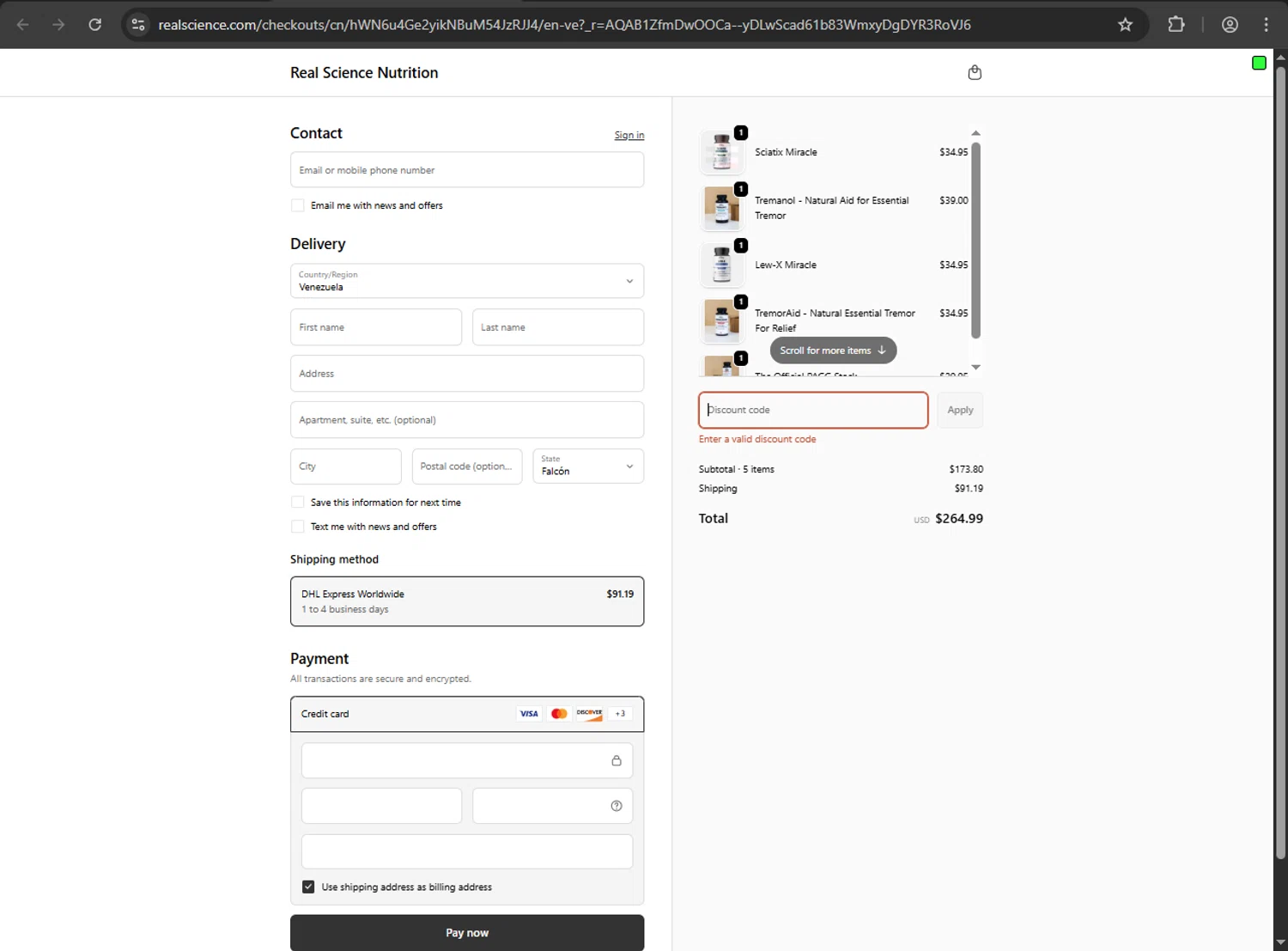Click the Mastercard logo
Image resolution: width=1288 pixels, height=951 pixels.
[559, 714]
